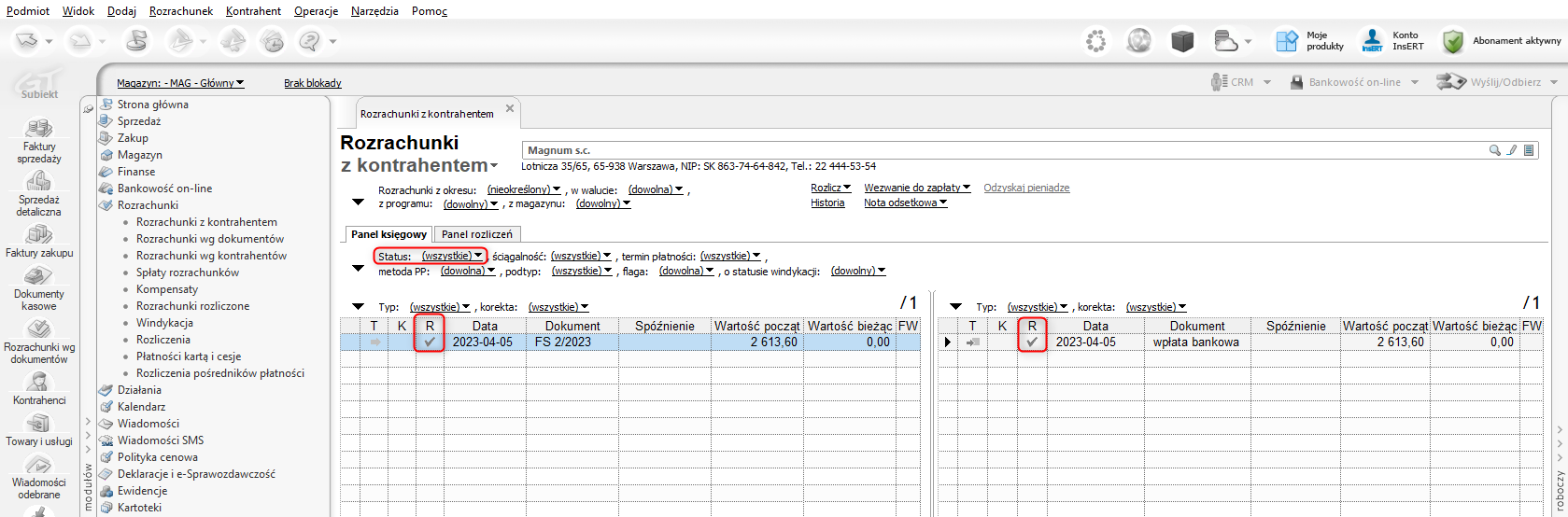Click the list icon in contractor field
The height and width of the screenshot is (517, 1568).
[x=1529, y=150]
